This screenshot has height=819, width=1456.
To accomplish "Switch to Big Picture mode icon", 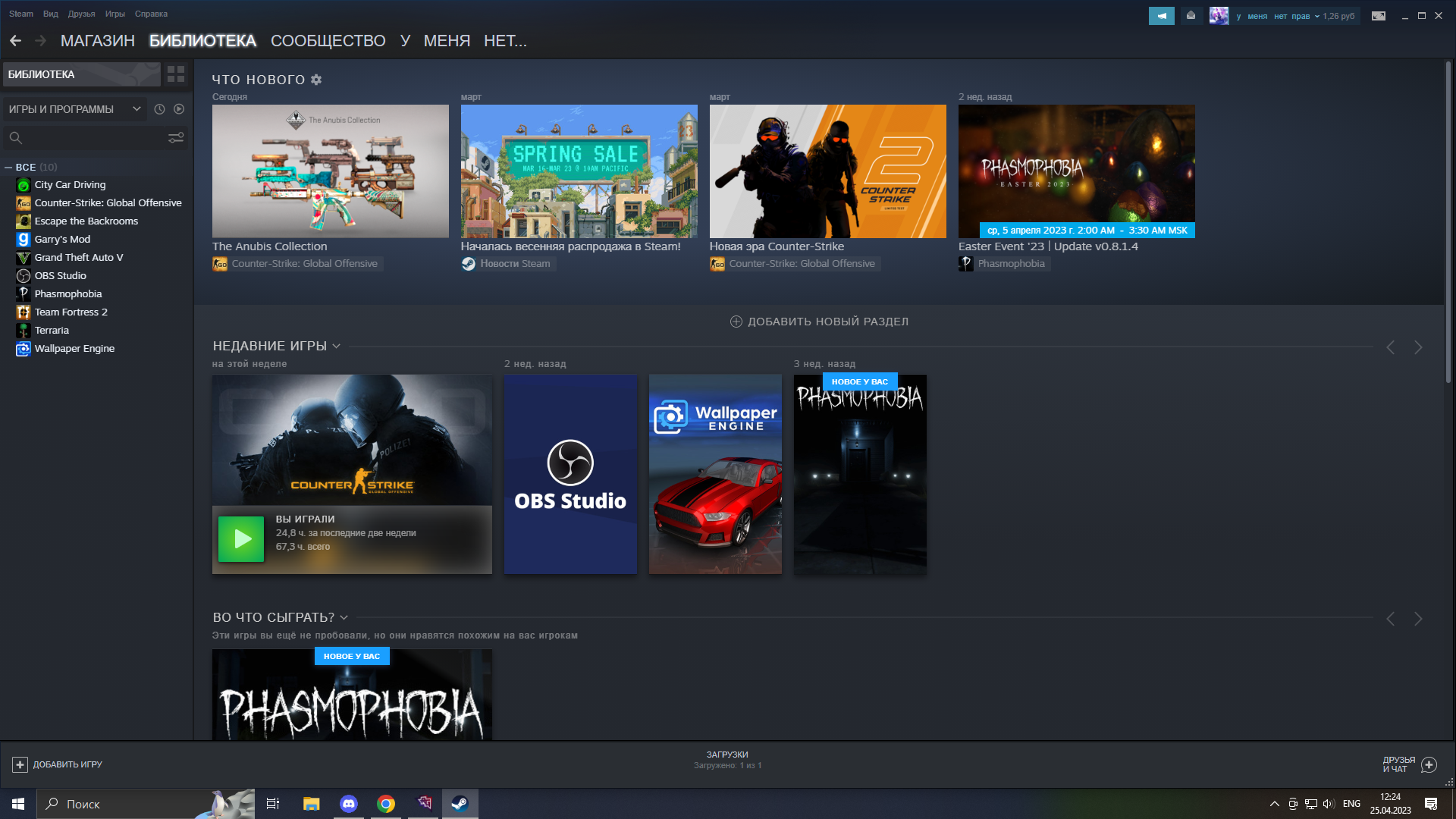I will click(1379, 16).
